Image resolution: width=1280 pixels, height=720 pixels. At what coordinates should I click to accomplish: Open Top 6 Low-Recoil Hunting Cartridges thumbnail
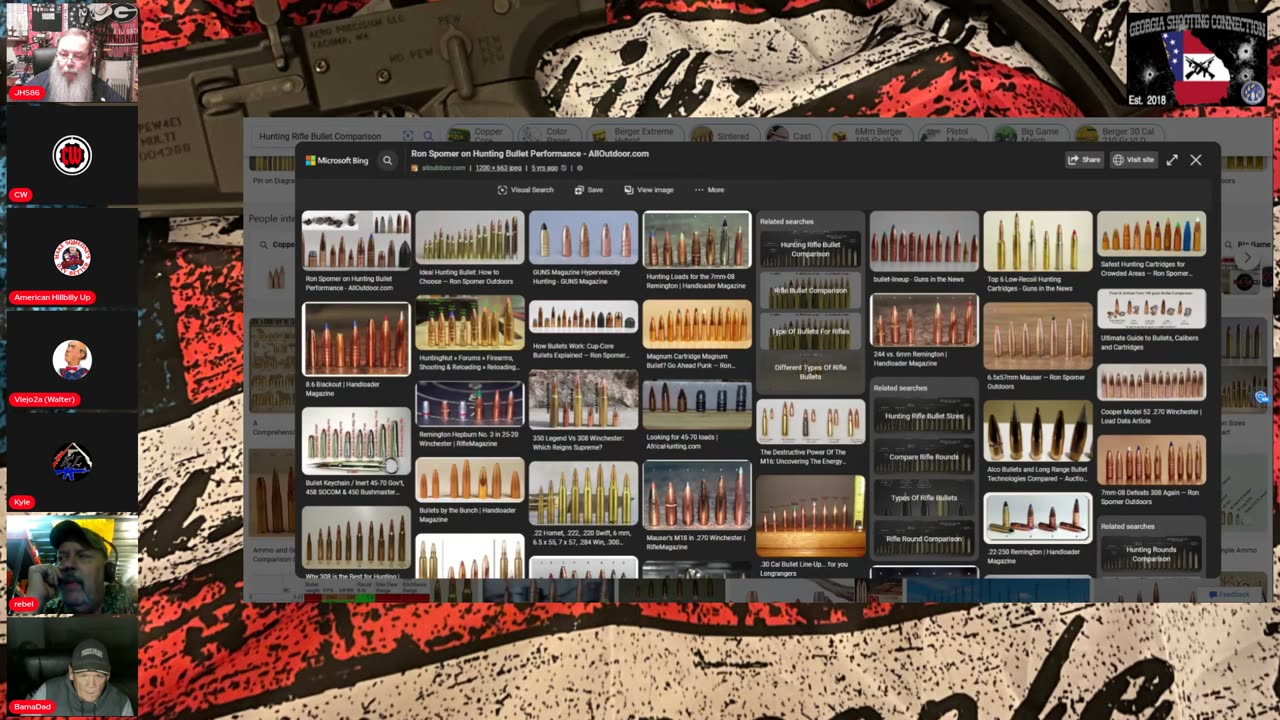pyautogui.click(x=1038, y=241)
